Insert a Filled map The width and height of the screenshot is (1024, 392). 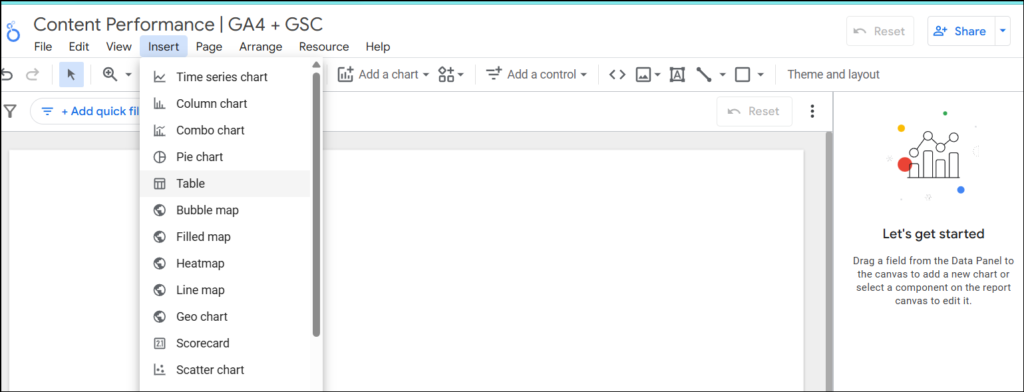225,237
